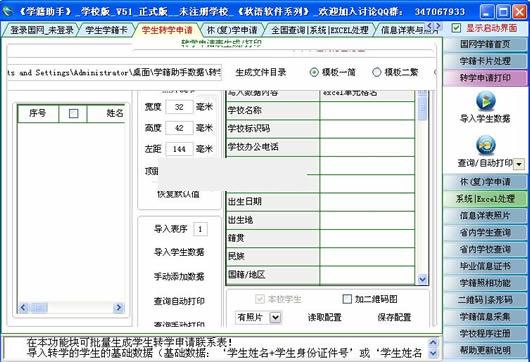Open 二维码|条形码 in the sidebar

tap(485, 300)
